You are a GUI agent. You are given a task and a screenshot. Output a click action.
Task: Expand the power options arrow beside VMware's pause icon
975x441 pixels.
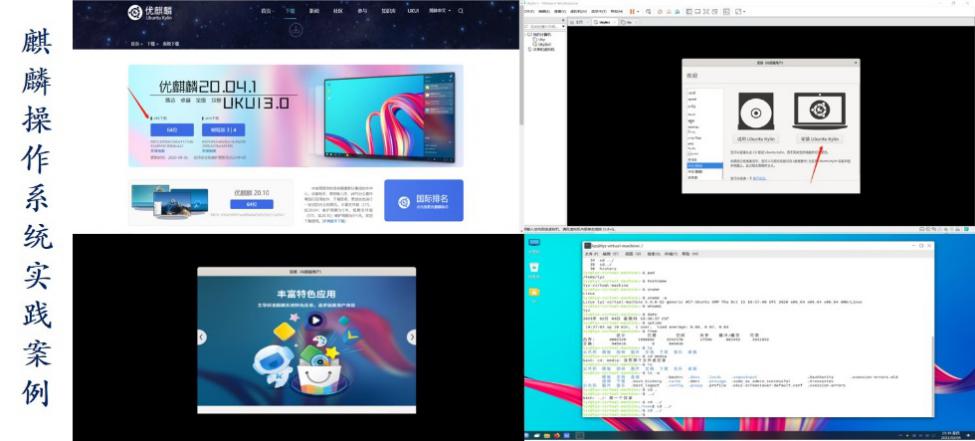click(639, 11)
